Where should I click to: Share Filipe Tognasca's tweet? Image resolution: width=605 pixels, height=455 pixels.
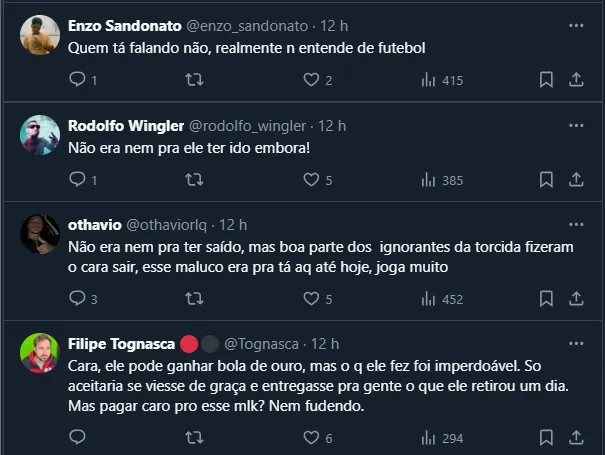coord(576,438)
